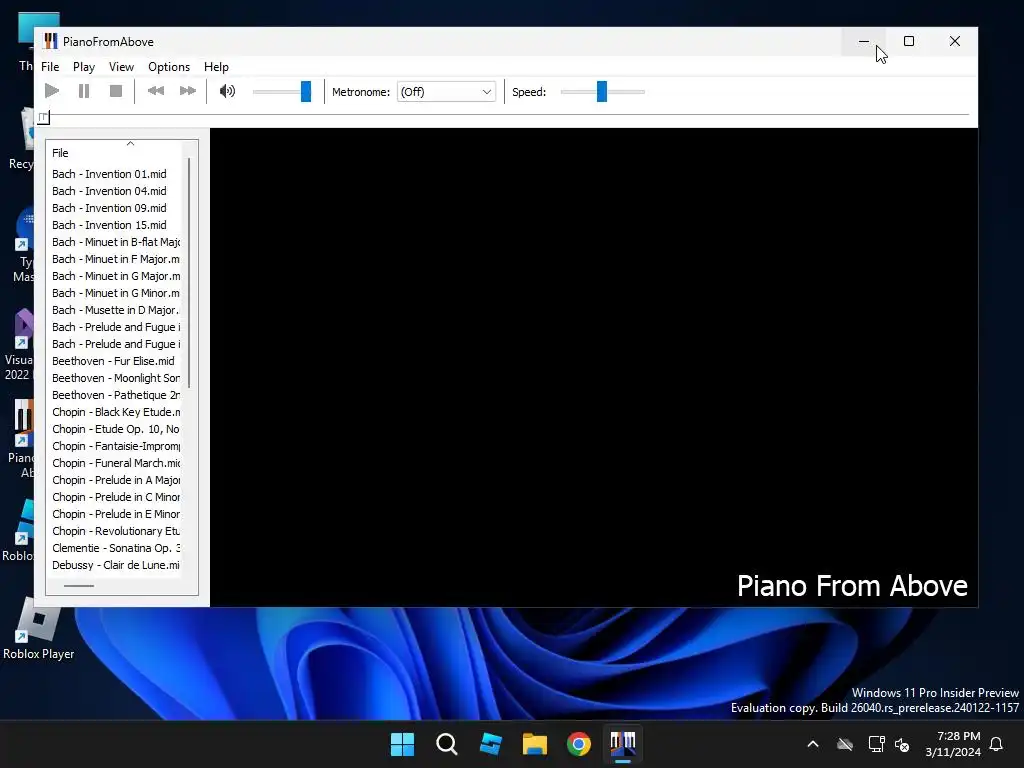The image size is (1024, 768).
Task: Select Chopin - Revolutionary Etude entry
Action: point(115,530)
